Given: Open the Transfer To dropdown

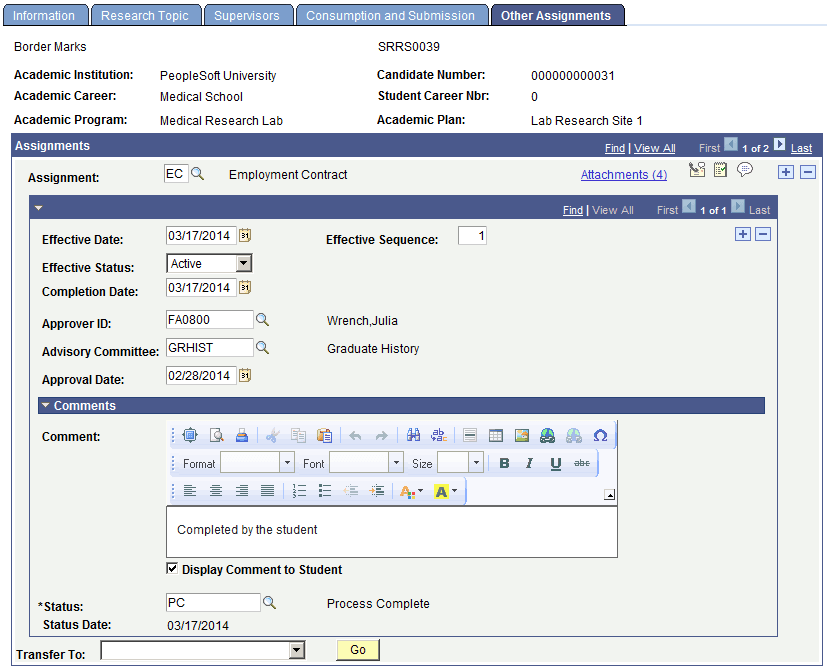Looking at the screenshot, I should click(297, 650).
